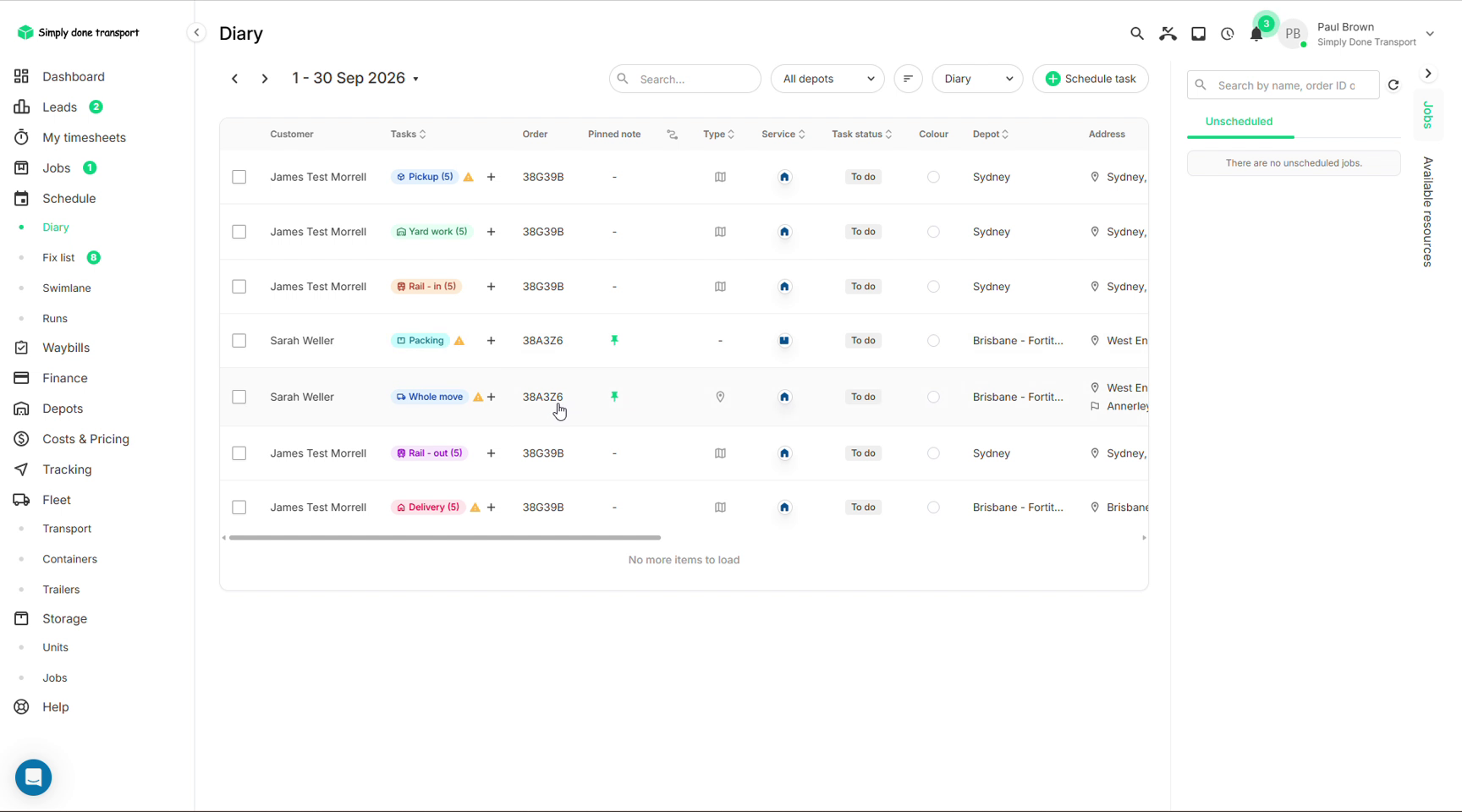Image resolution: width=1462 pixels, height=812 pixels.
Task: Refresh the unscheduled jobs list
Action: (1393, 85)
